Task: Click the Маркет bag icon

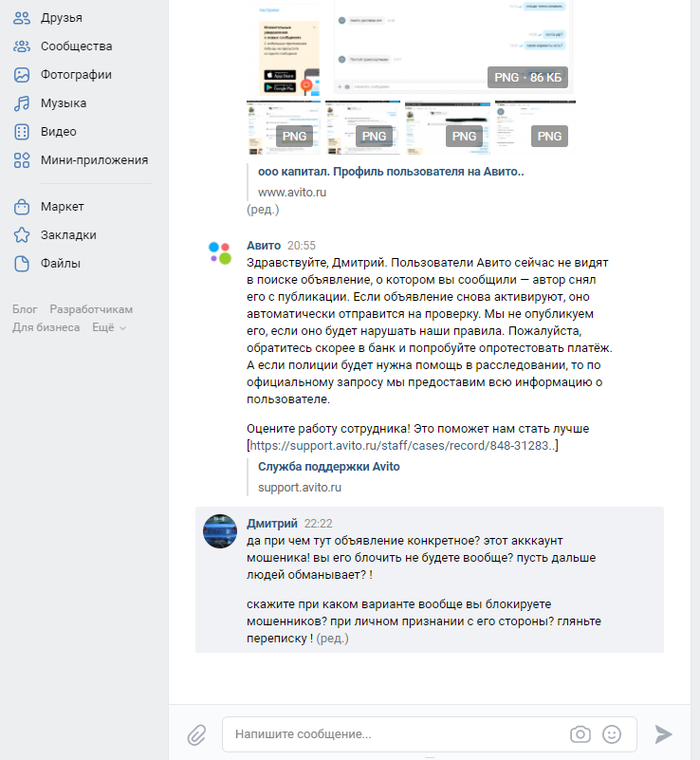Action: coord(21,207)
